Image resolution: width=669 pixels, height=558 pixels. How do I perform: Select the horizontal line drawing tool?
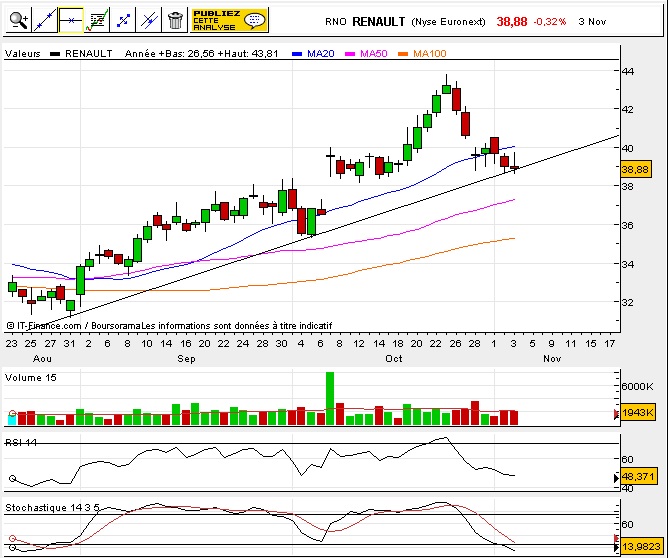click(71, 20)
